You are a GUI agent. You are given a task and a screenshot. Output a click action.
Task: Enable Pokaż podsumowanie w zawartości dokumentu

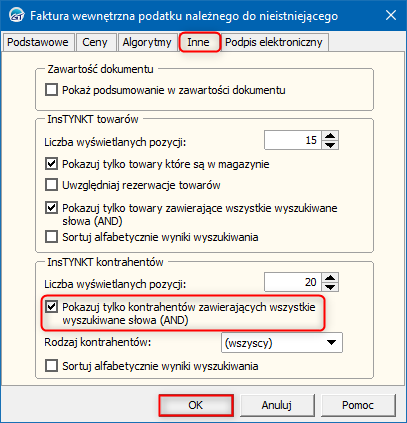coord(51,90)
